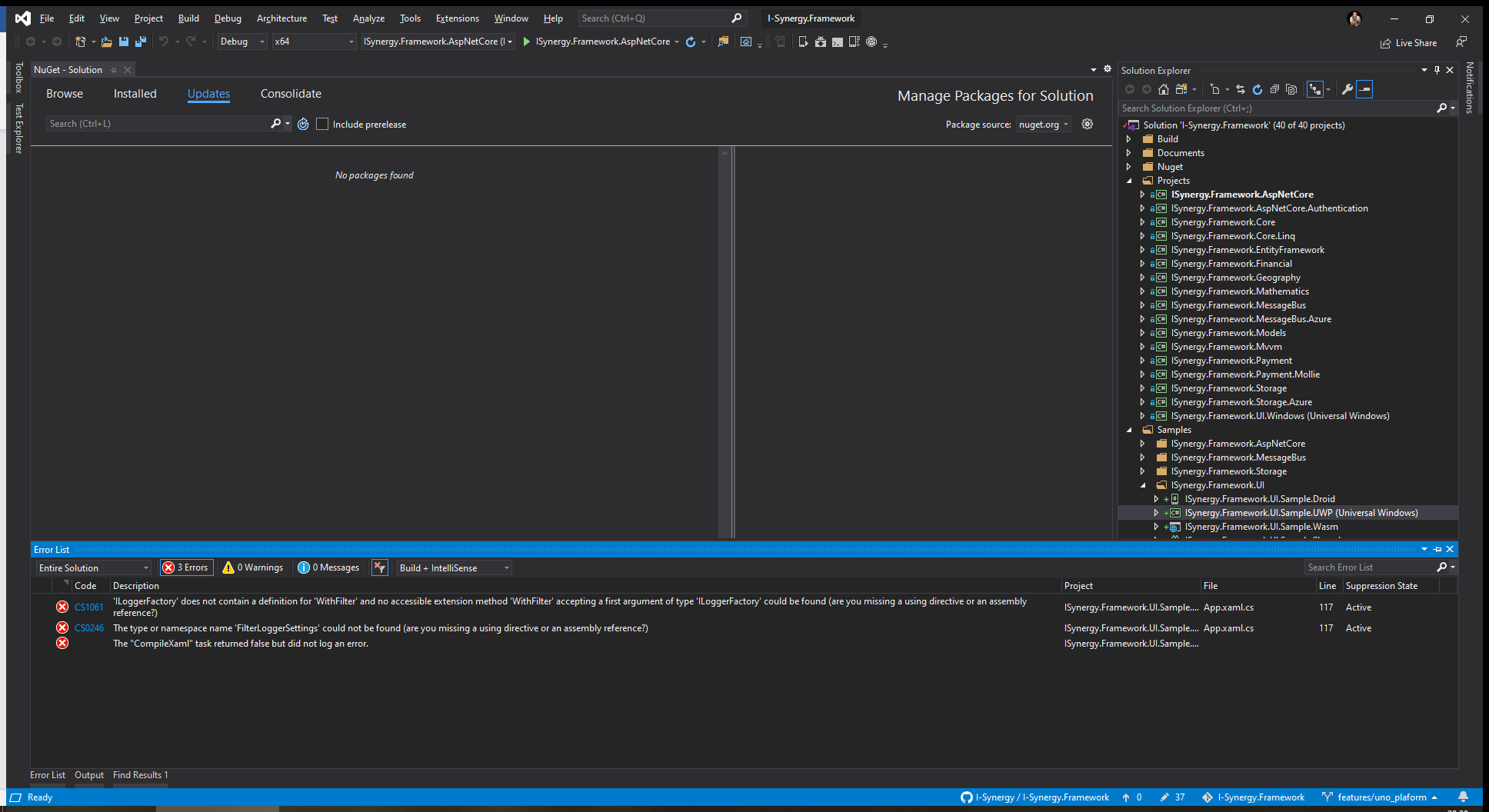Viewport: 1489px width, 812px height.
Task: Open the Debug configuration dropdown
Action: (242, 42)
